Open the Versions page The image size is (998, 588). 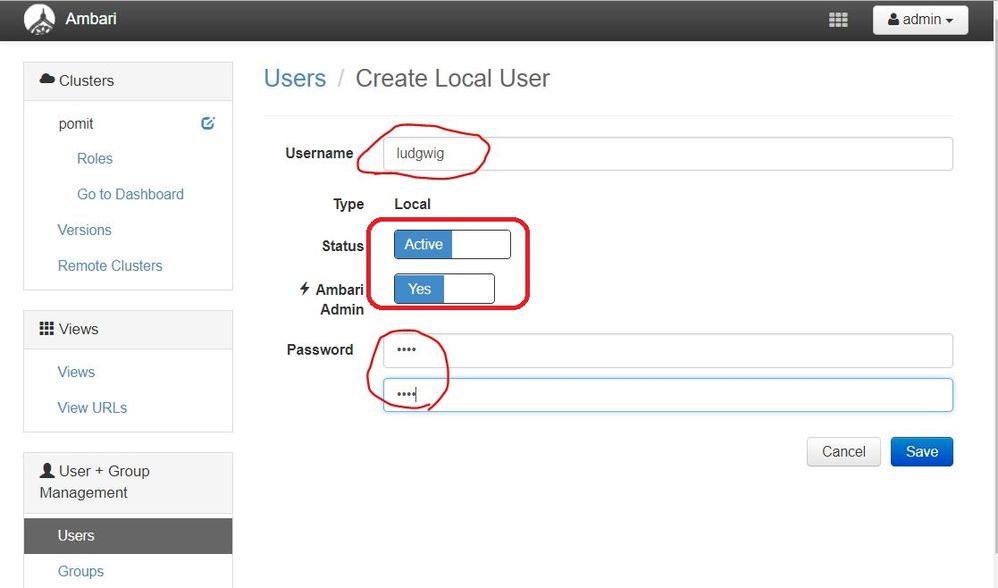click(x=85, y=230)
